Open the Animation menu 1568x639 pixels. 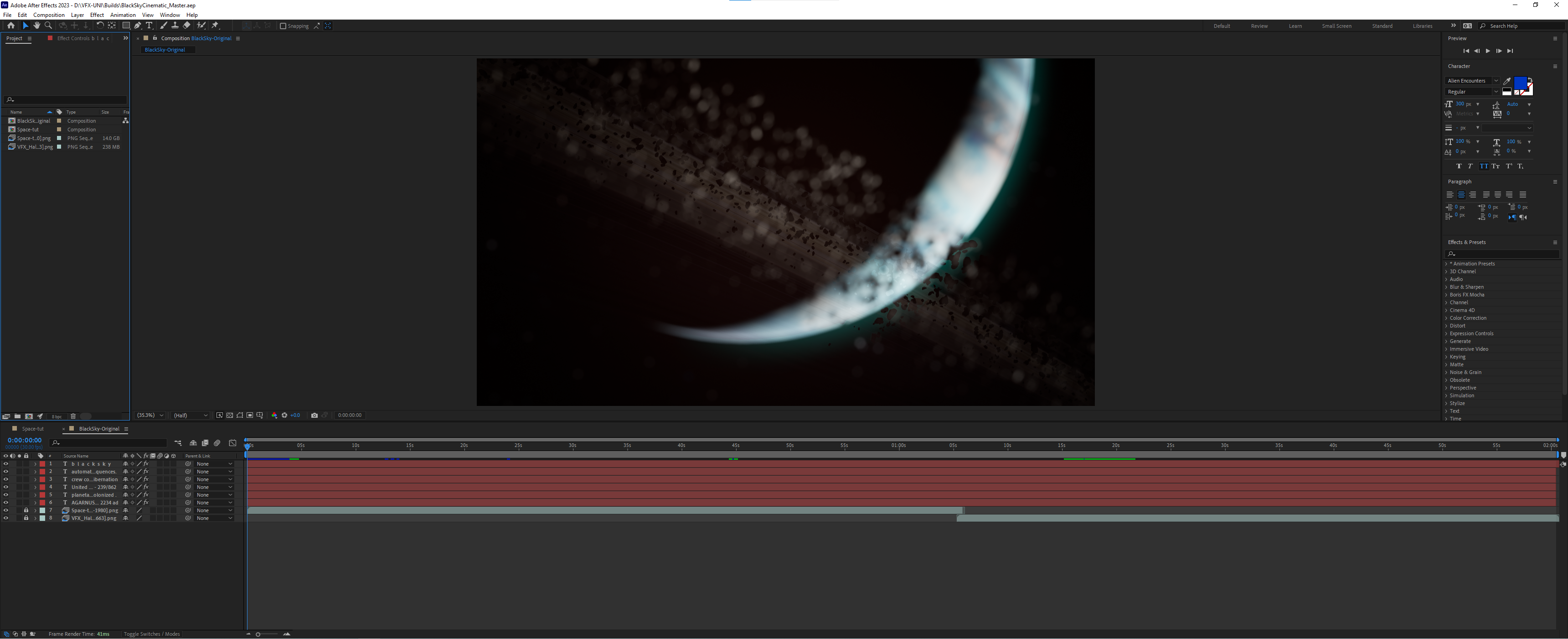pos(122,15)
